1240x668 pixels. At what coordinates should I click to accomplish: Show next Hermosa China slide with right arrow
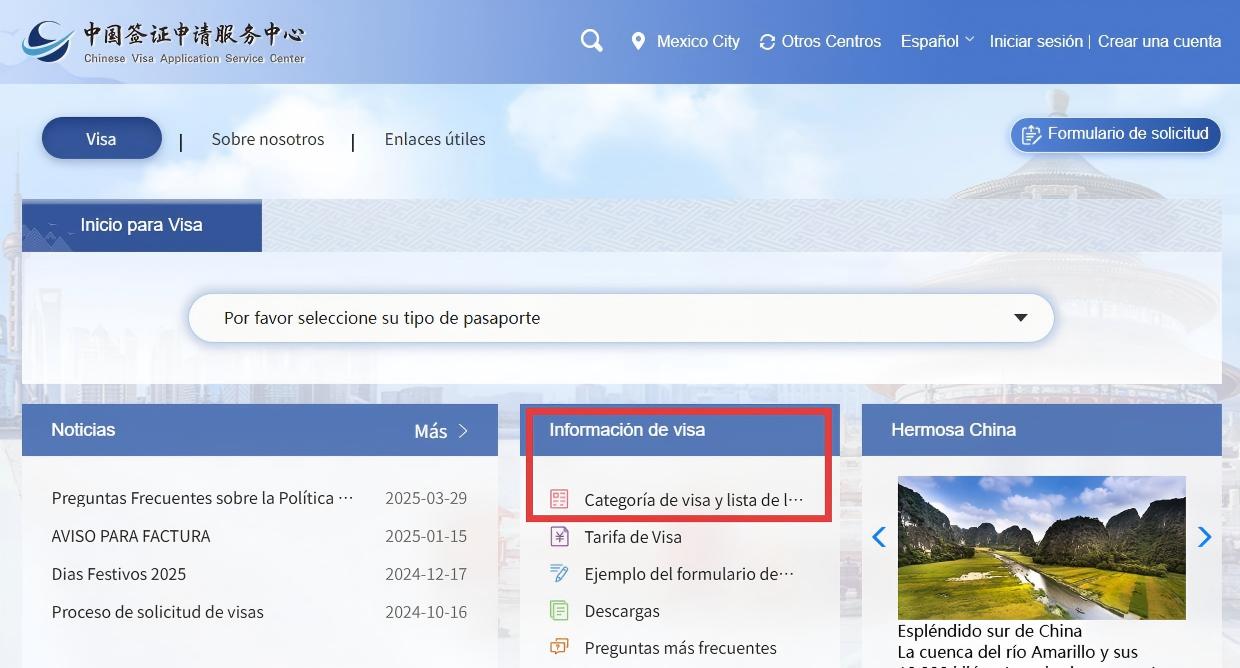tap(1204, 537)
